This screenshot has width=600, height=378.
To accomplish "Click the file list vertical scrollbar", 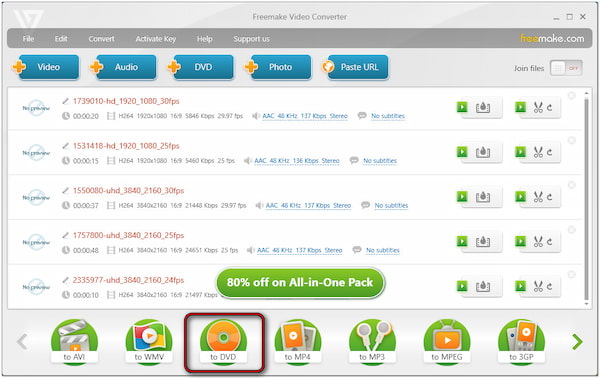I will coord(586,199).
